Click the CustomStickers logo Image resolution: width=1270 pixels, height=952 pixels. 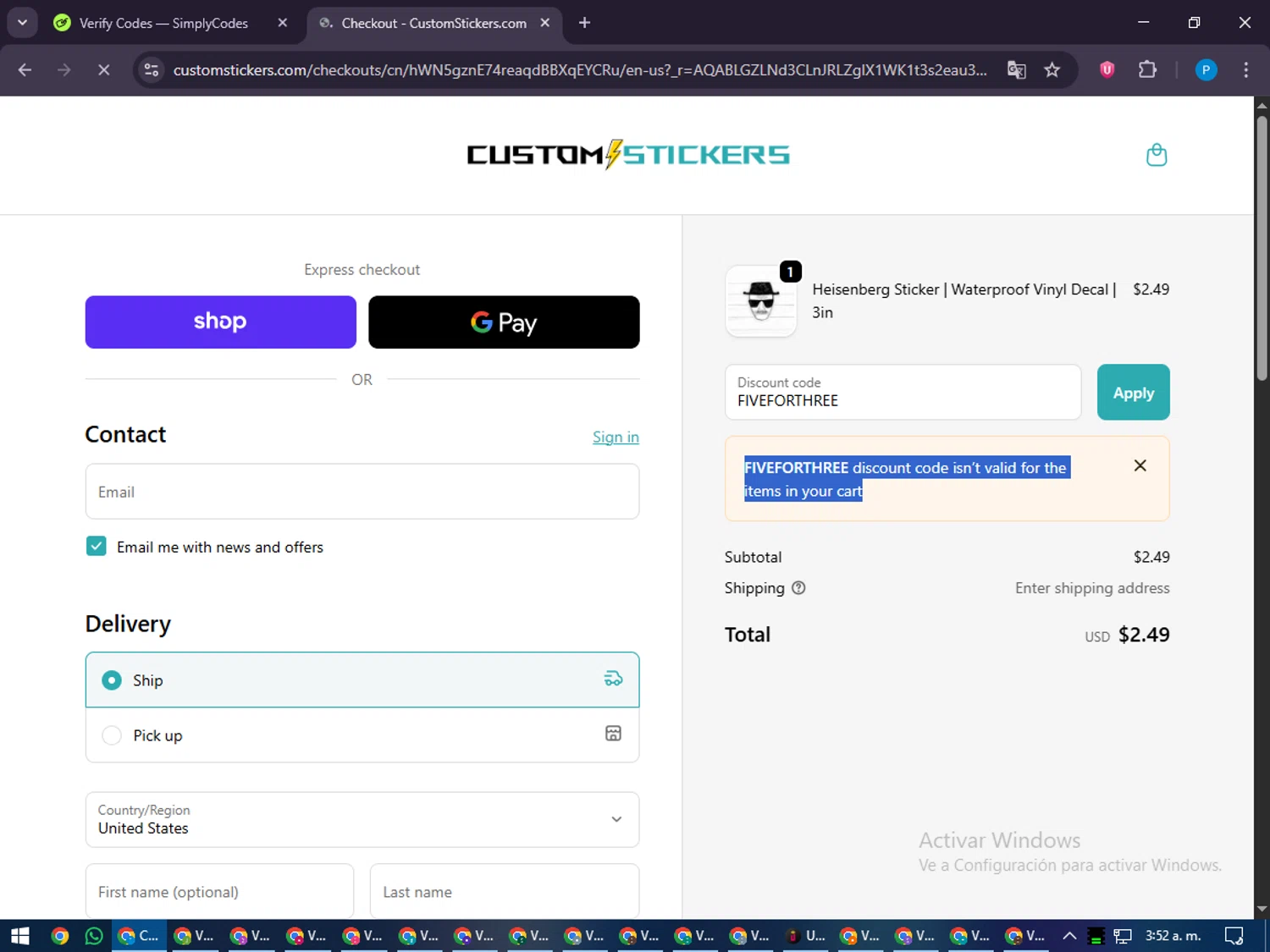click(628, 155)
